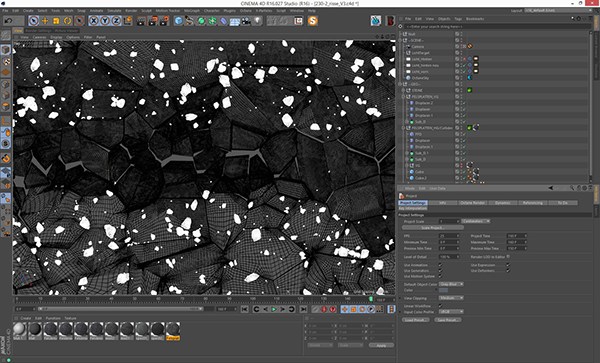Open Input Color Profile dropdown
Viewport: 600px width, 363px height.
click(x=451, y=312)
